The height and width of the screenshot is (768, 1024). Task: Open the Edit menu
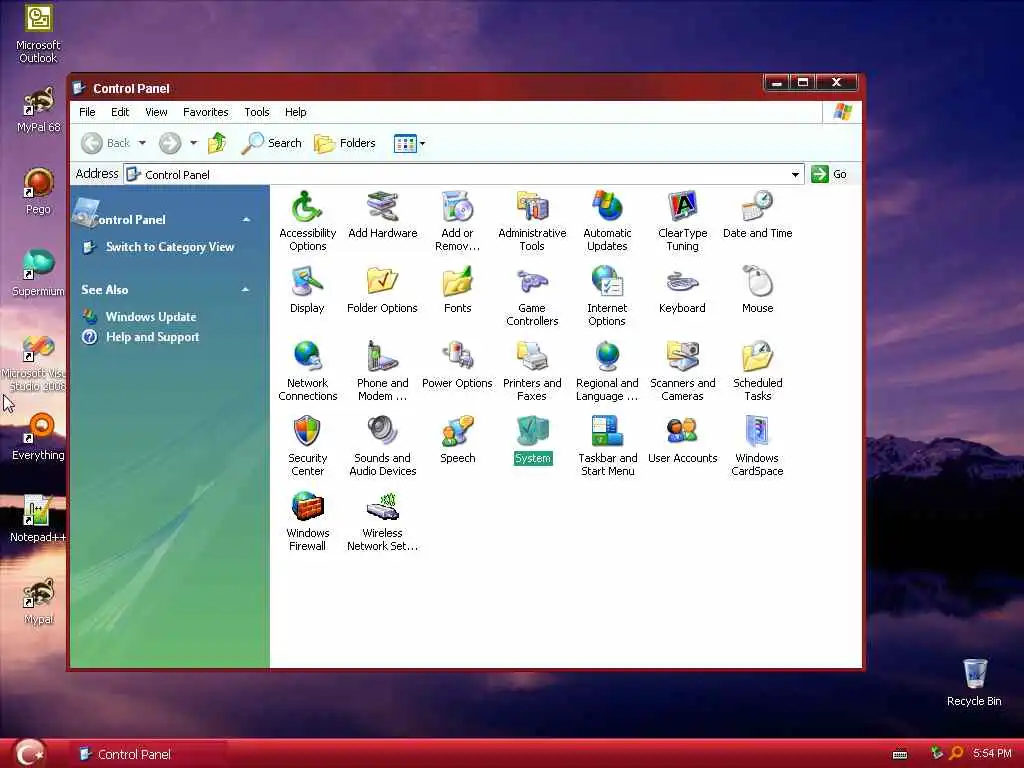click(x=120, y=112)
